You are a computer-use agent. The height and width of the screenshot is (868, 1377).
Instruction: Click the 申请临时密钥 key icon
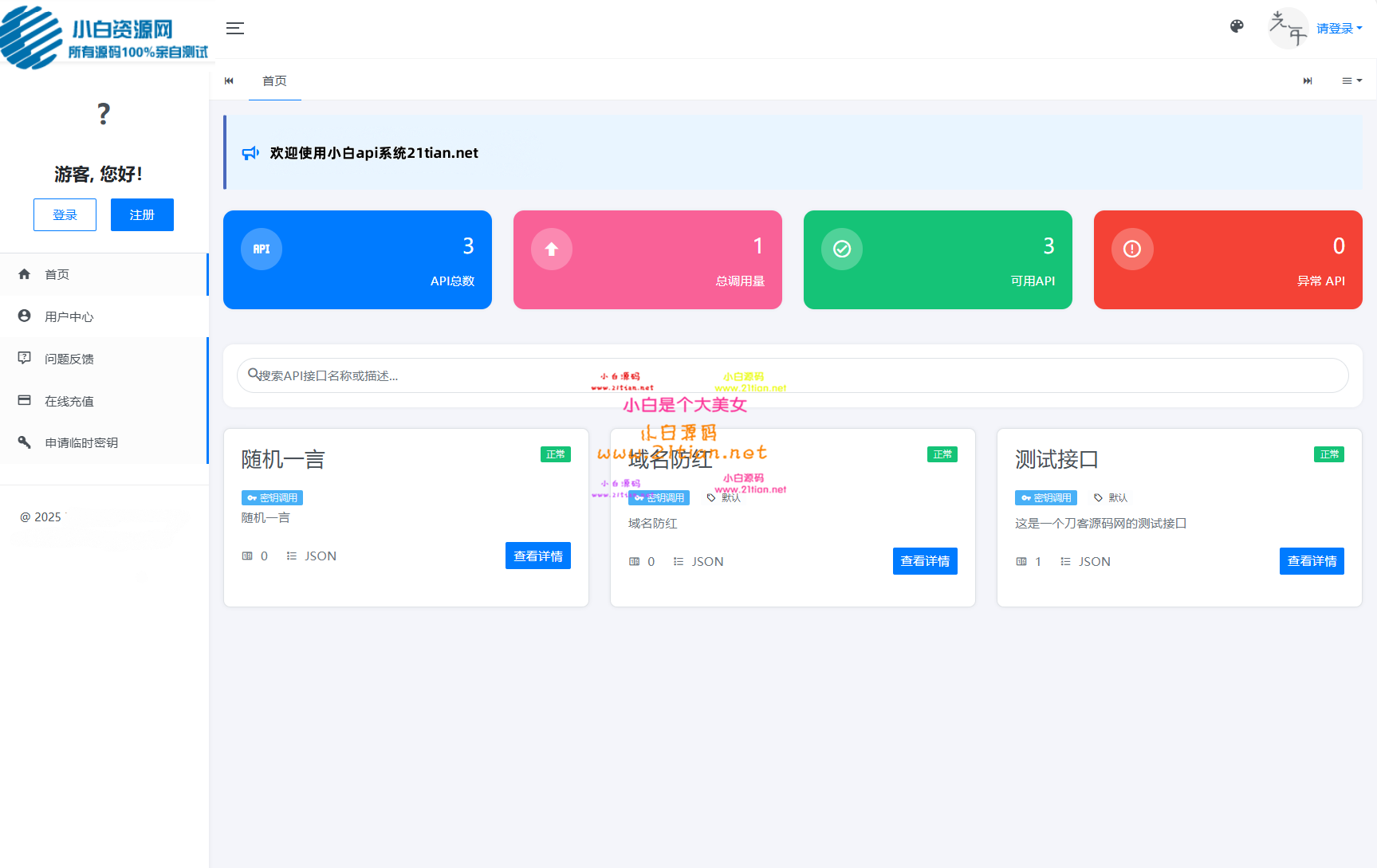[25, 442]
